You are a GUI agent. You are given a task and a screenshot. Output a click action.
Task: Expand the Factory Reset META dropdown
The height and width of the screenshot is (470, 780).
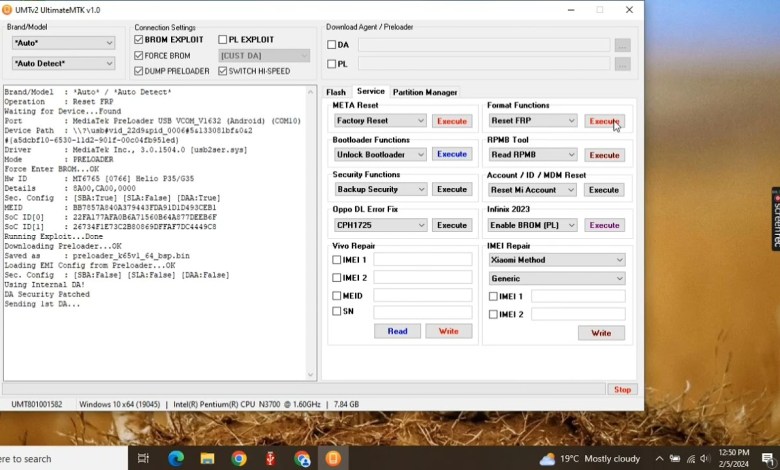click(380, 121)
